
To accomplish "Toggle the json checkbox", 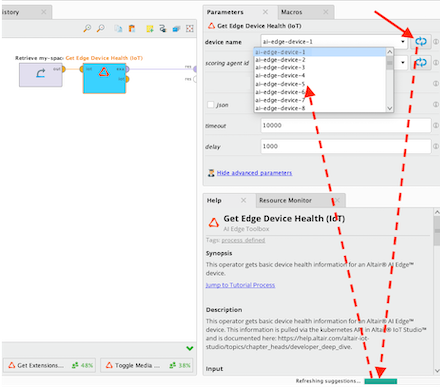I will click(x=210, y=105).
